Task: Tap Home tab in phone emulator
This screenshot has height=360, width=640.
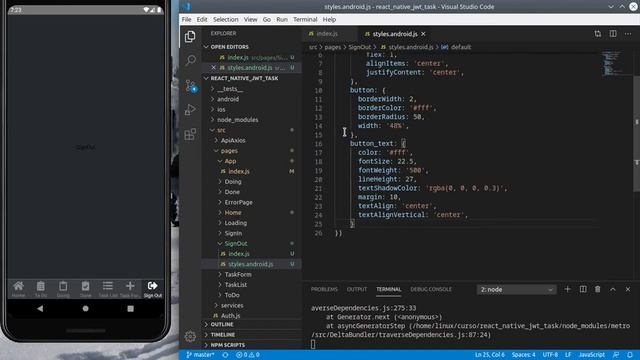Action: click(18, 289)
